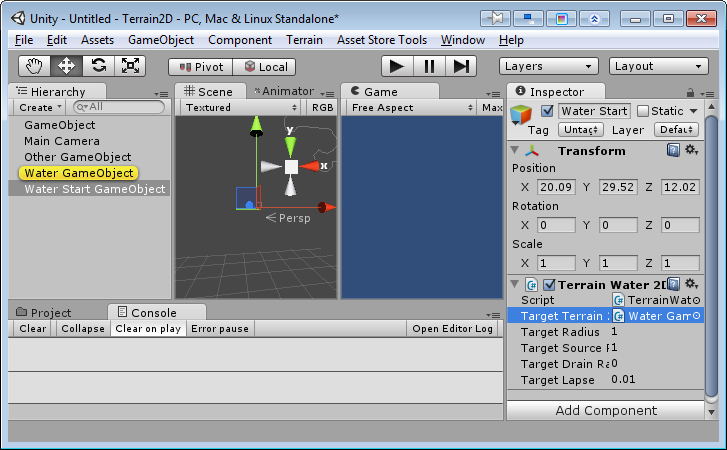Screen dimensions: 727x450
Task: Click the Hierarchy search field
Action: 119,107
